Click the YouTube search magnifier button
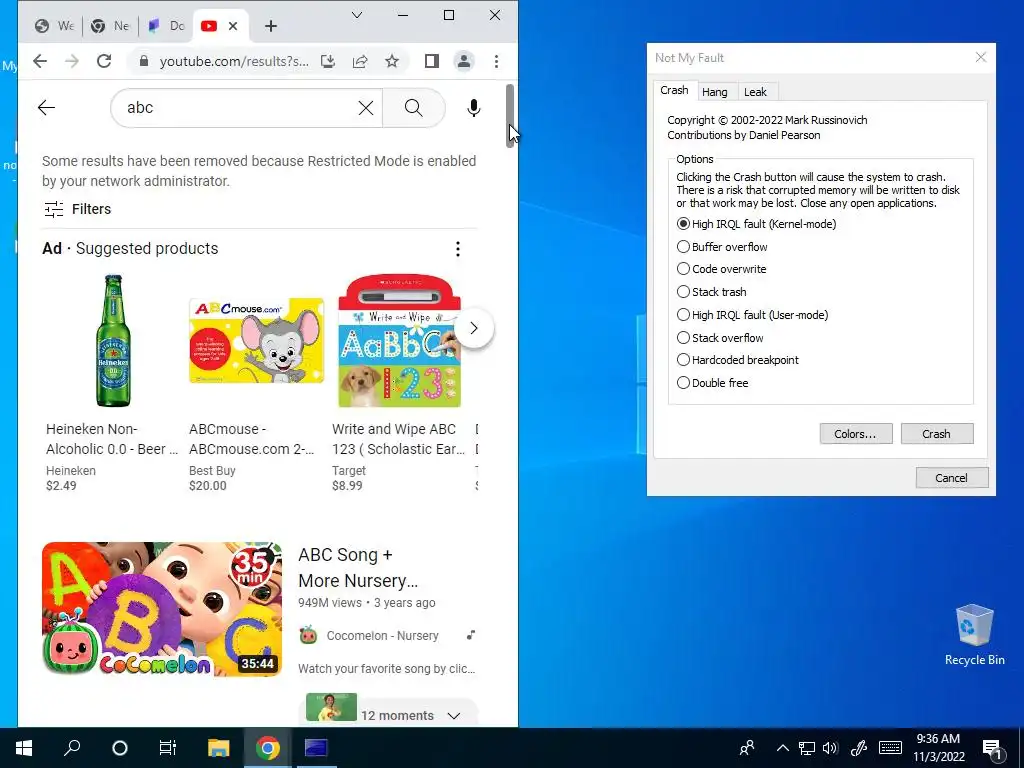1024x768 pixels. (413, 108)
